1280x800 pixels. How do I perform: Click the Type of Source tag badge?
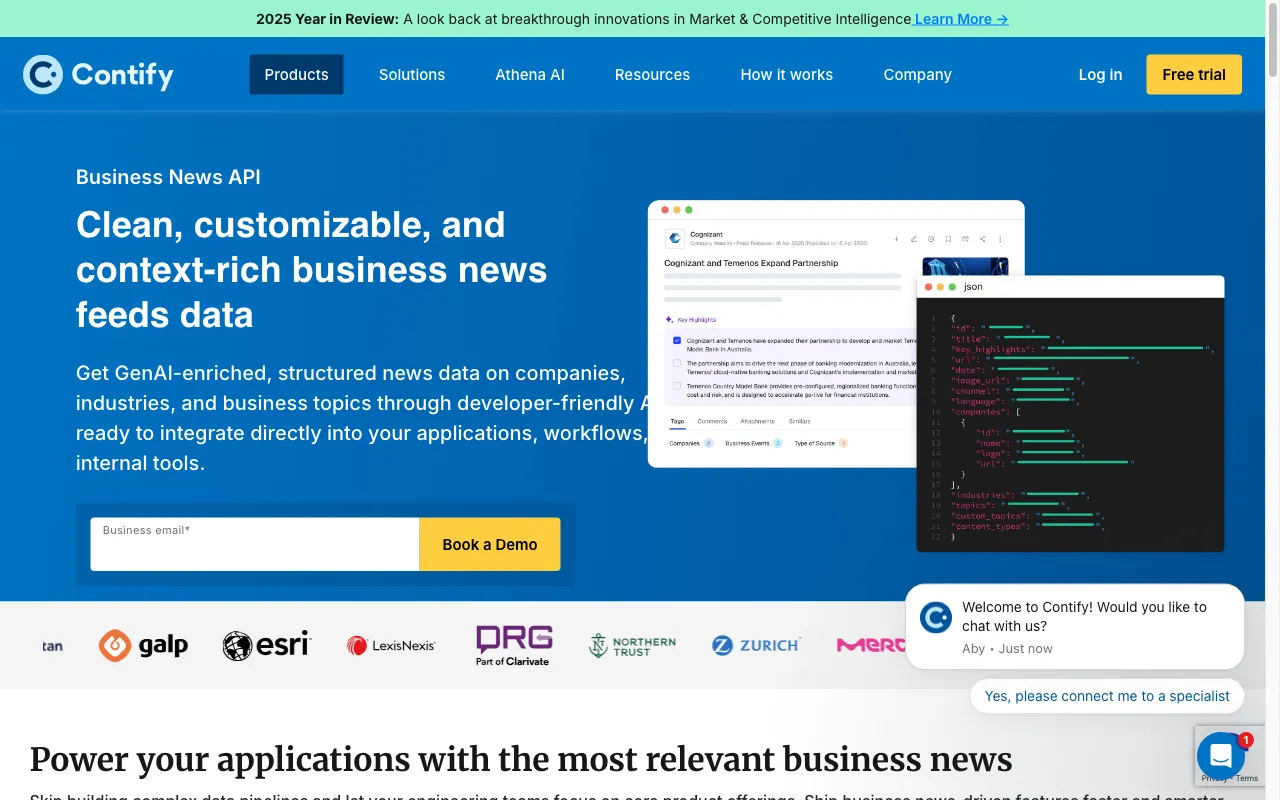tap(843, 443)
